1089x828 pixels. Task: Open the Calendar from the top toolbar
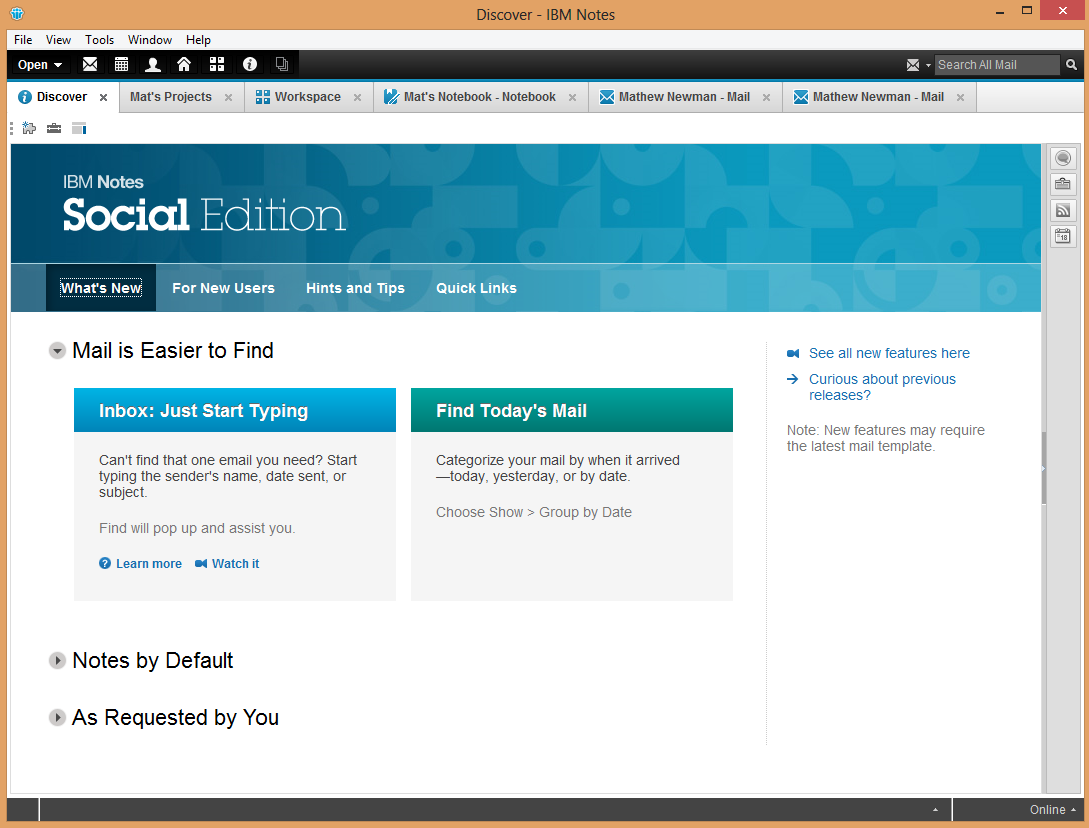[121, 65]
